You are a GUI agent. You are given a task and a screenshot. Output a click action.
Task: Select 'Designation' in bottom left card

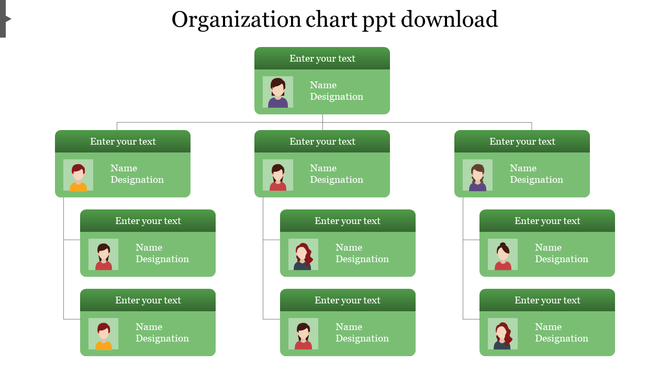[162, 339]
